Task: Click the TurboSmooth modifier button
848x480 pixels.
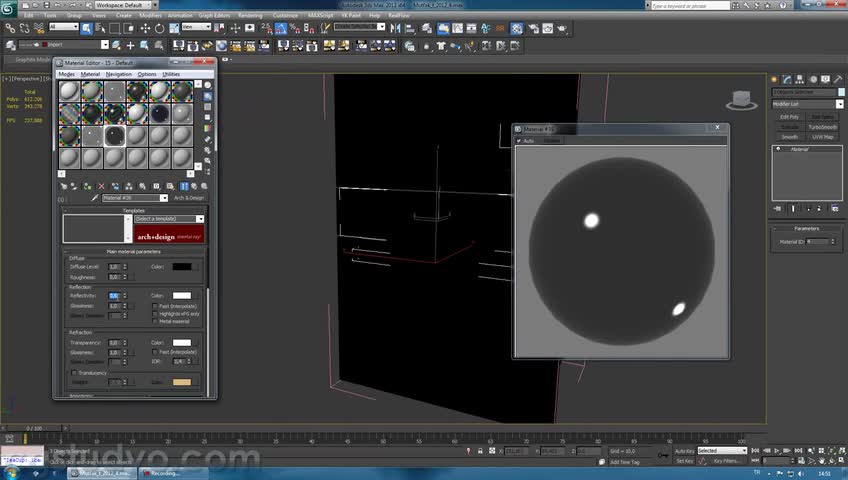Action: pyautogui.click(x=822, y=127)
